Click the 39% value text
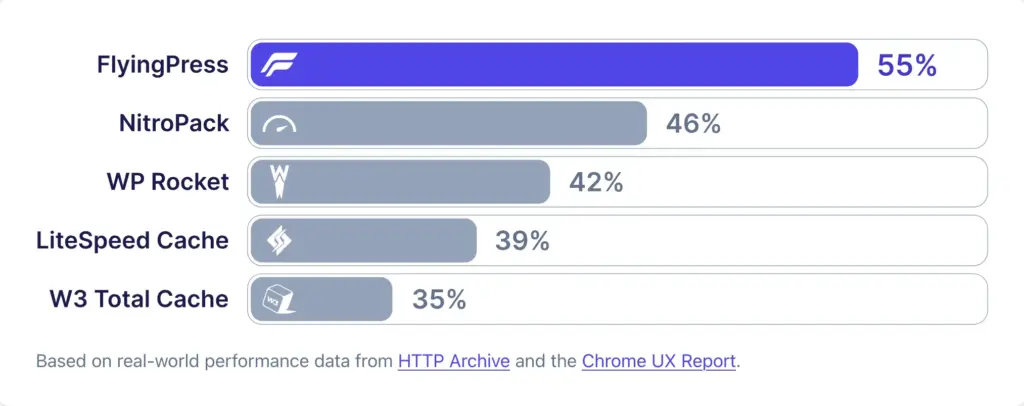The width and height of the screenshot is (1024, 406). point(522,241)
